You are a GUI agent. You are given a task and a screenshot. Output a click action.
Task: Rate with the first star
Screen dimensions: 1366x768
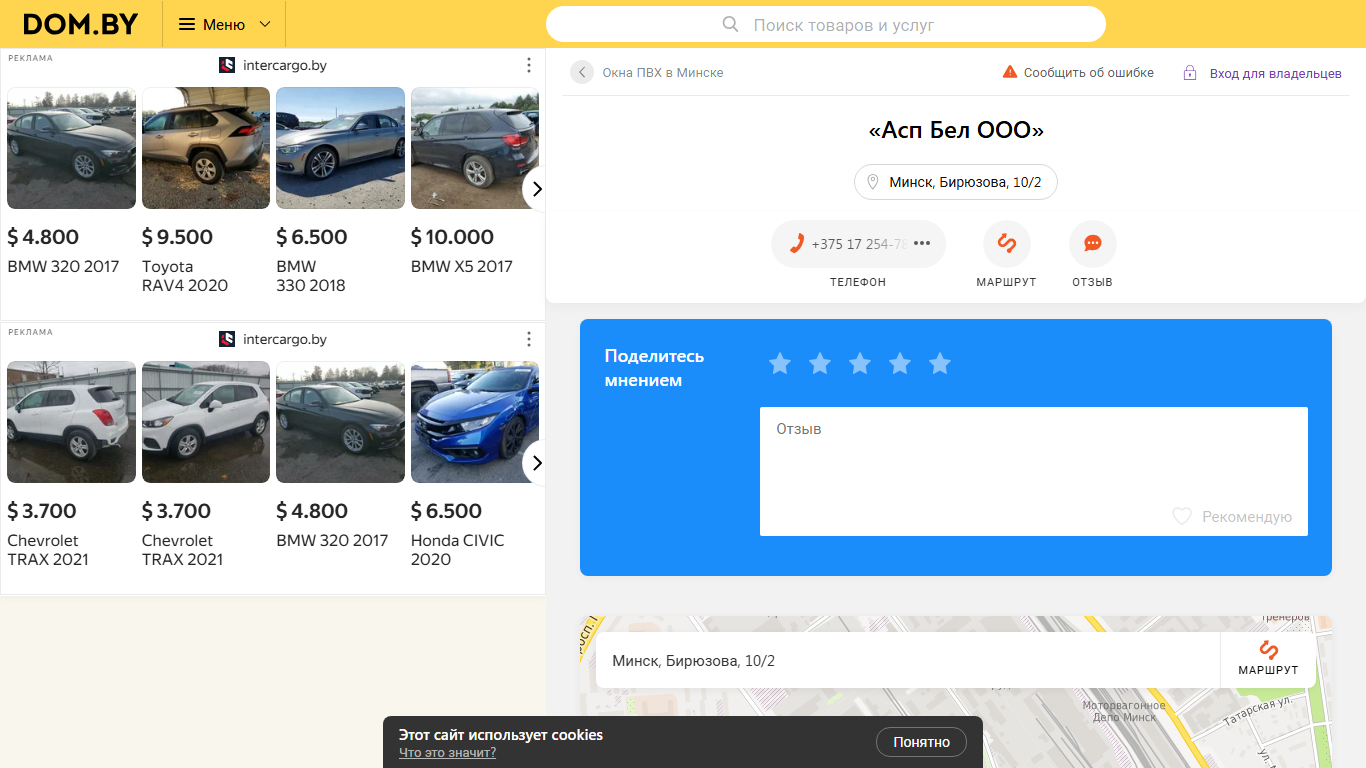[780, 364]
